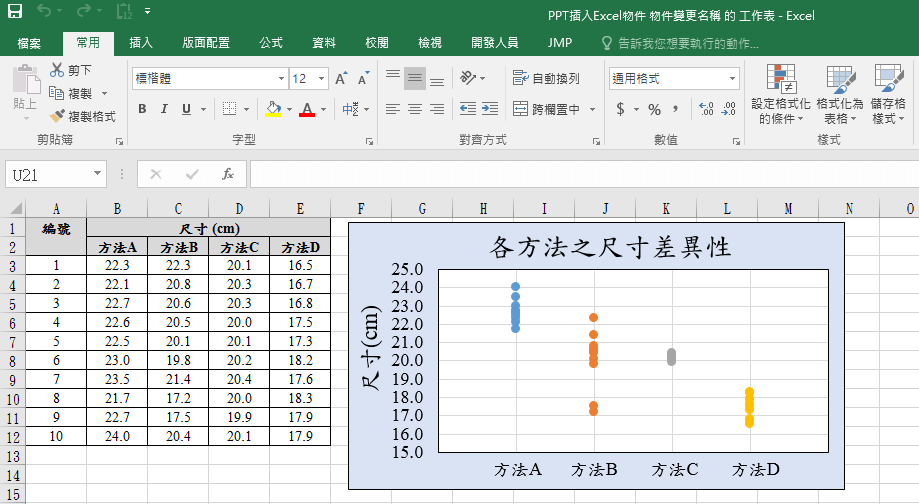Click the percent style icon
This screenshot has width=919, height=504.
tap(654, 109)
